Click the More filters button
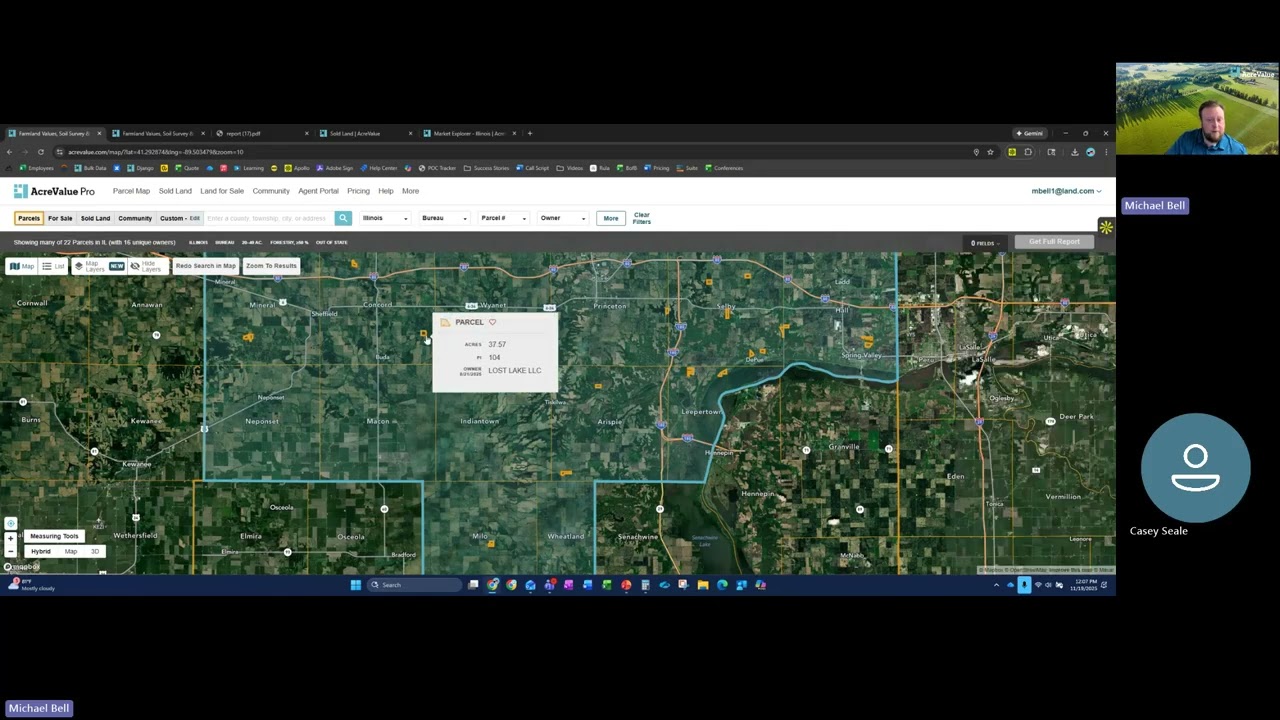The height and width of the screenshot is (720, 1280). click(611, 218)
